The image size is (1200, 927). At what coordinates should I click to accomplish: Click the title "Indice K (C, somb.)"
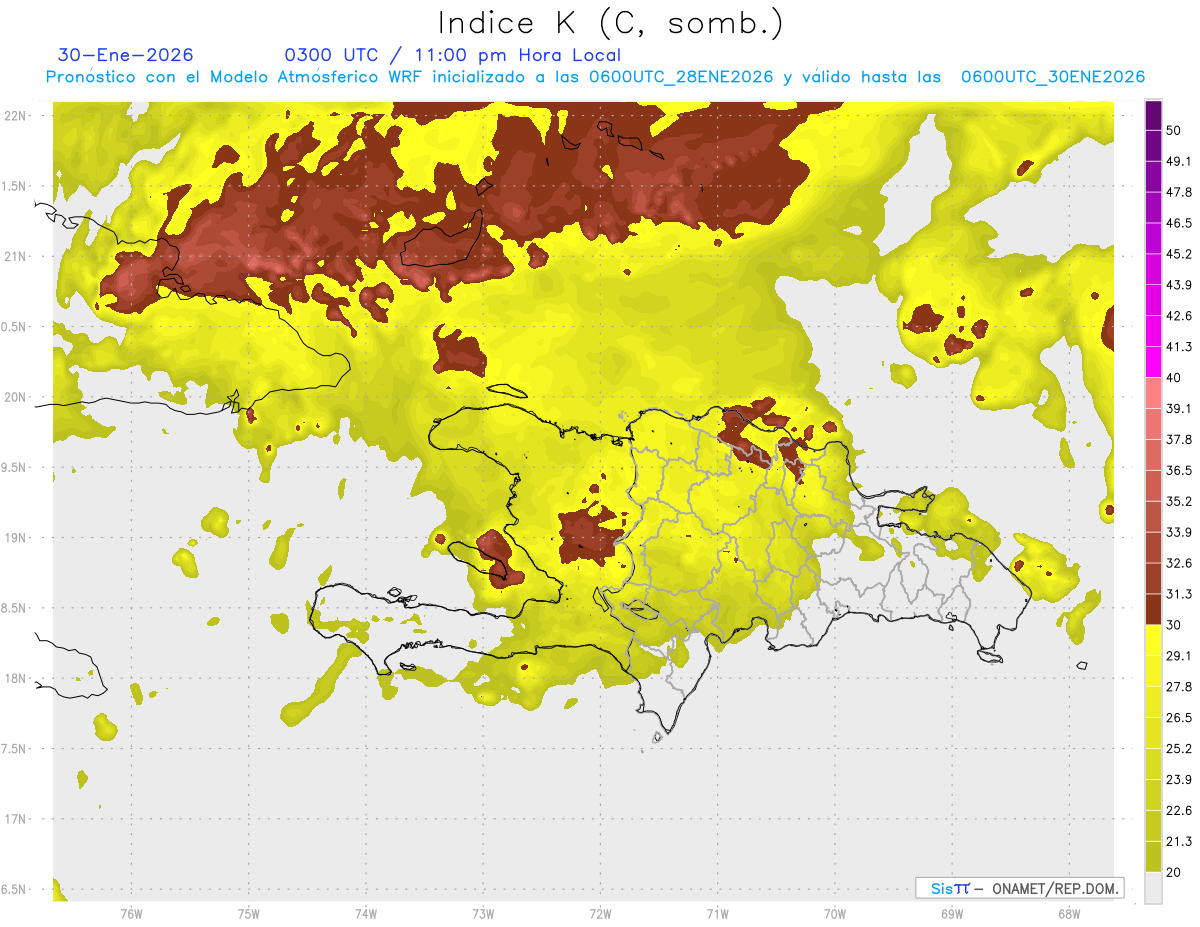click(x=611, y=23)
